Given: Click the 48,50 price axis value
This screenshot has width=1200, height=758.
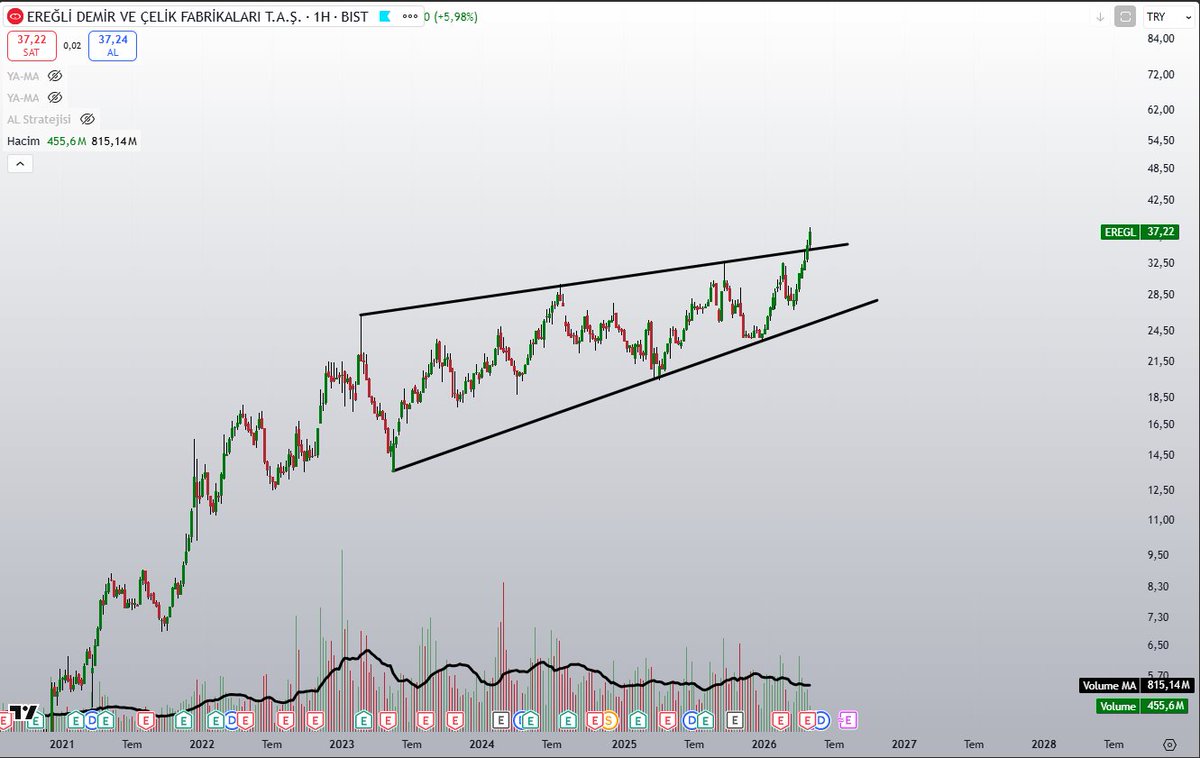Looking at the screenshot, I should [1160, 168].
